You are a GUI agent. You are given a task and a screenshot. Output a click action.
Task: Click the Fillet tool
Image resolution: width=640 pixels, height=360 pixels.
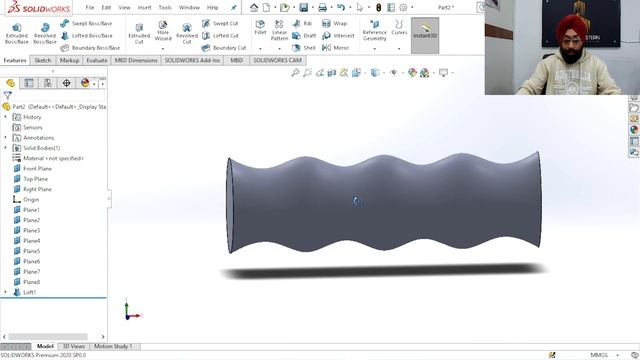pos(260,28)
